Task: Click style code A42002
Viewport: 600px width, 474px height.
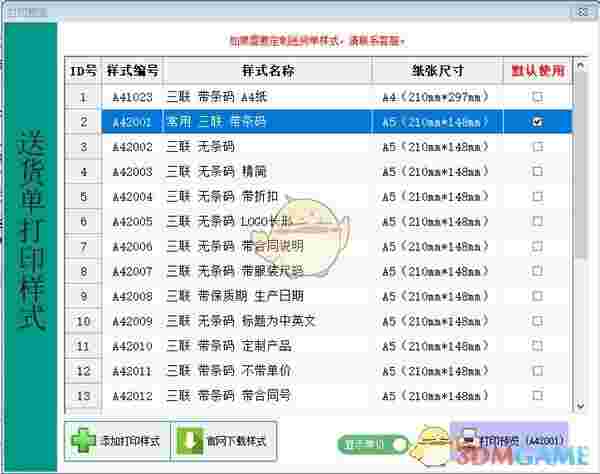Action: point(132,147)
